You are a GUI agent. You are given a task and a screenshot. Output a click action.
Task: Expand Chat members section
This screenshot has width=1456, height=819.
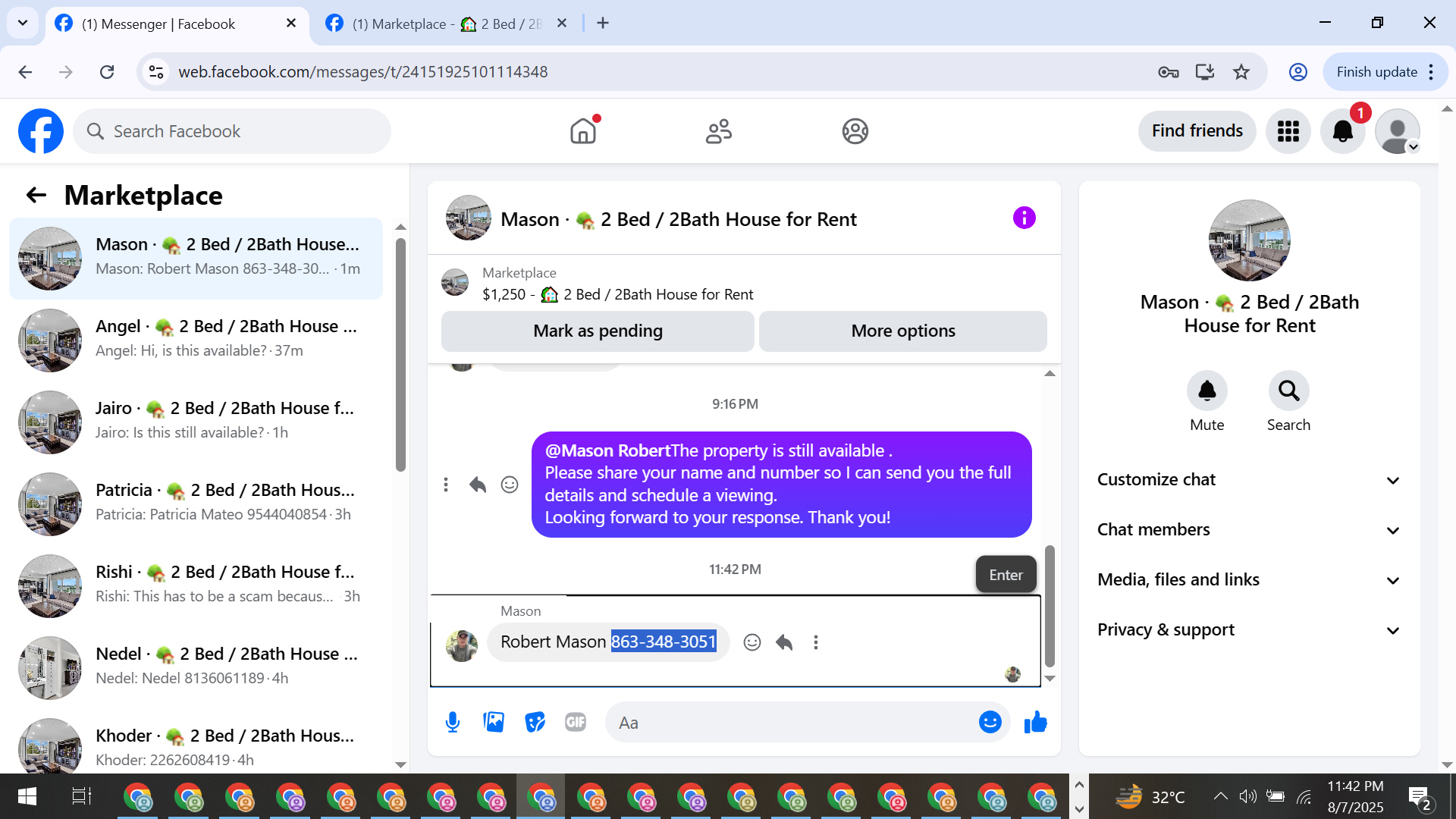point(1249,530)
